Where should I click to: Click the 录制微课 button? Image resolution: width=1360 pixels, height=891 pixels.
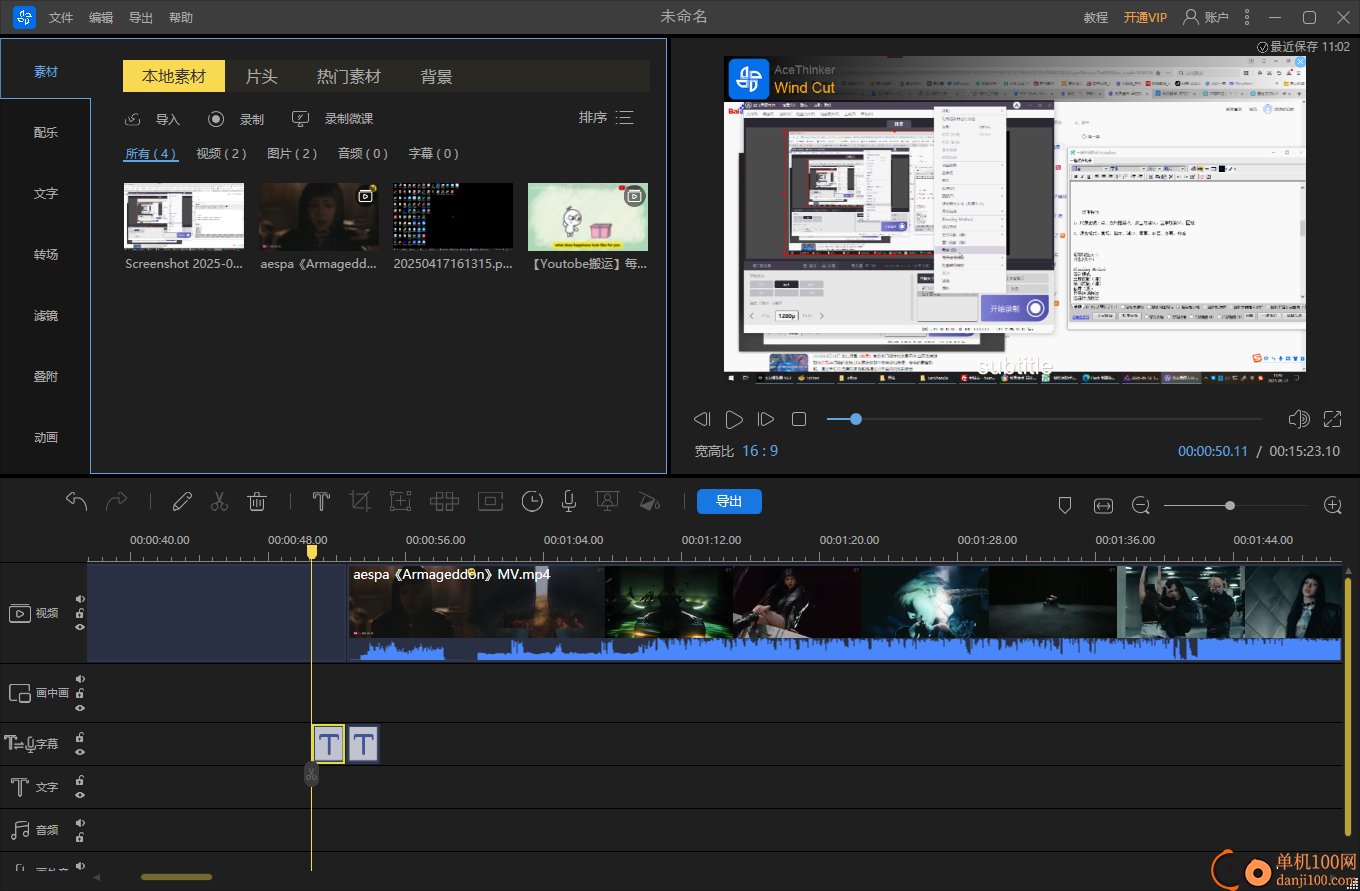332,119
